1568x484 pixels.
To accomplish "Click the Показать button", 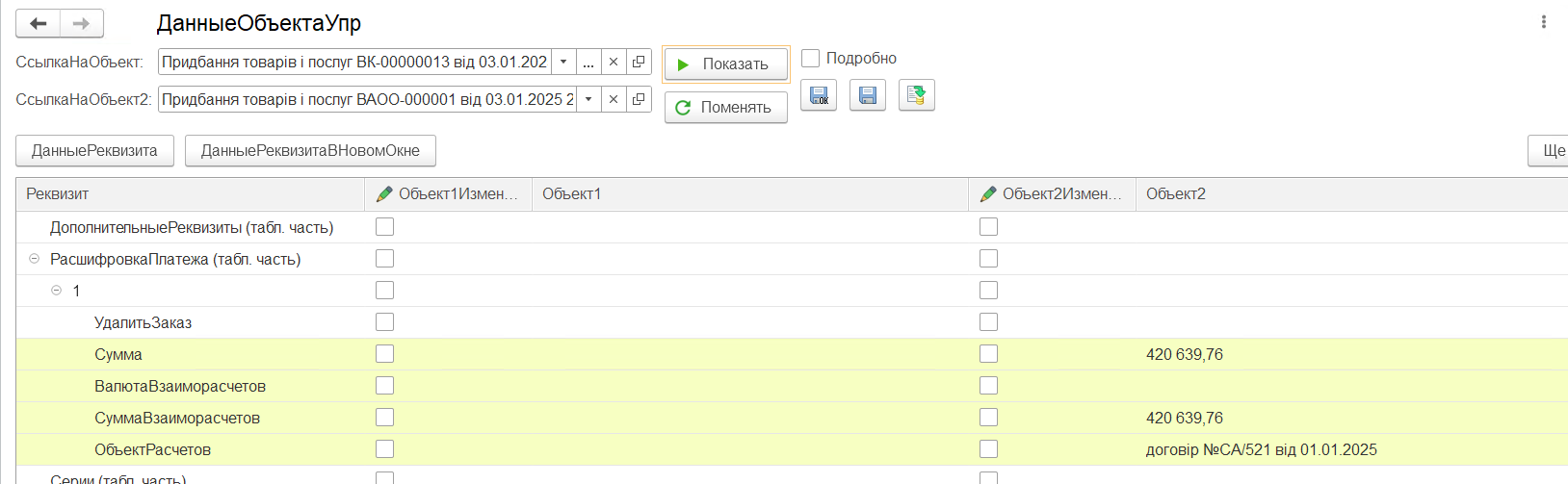I will (725, 64).
